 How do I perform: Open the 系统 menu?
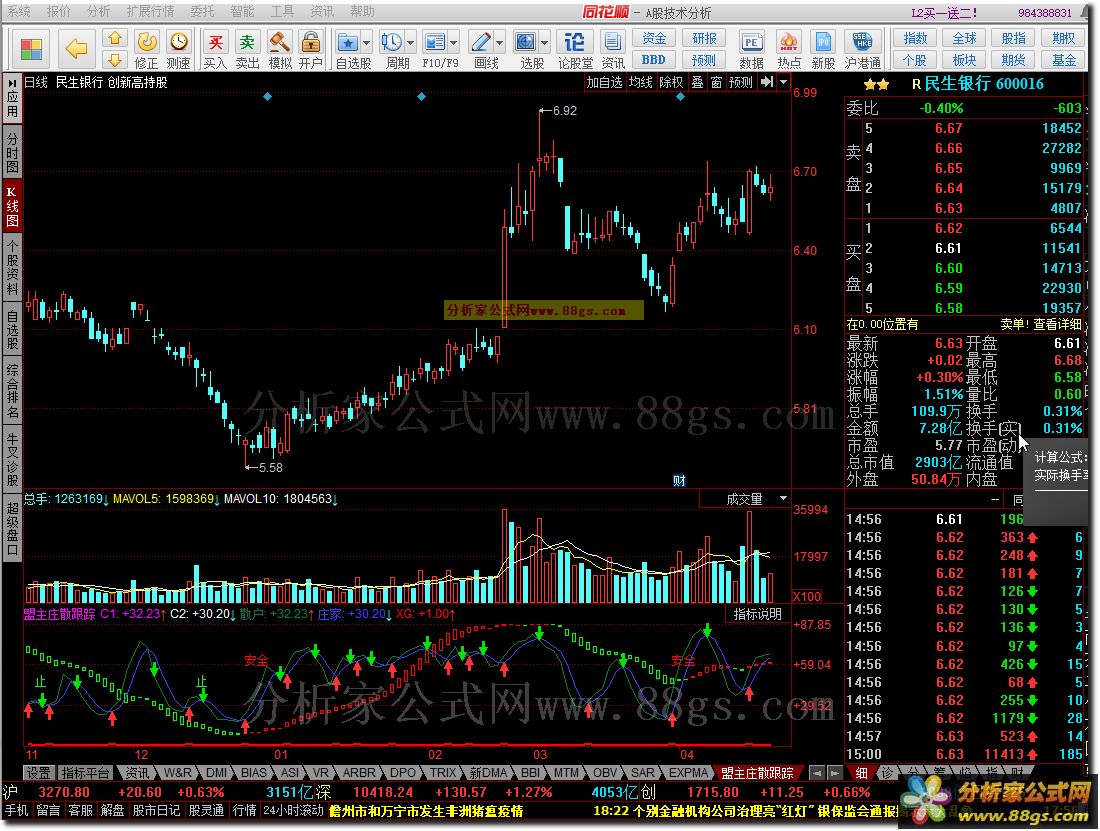coord(19,11)
